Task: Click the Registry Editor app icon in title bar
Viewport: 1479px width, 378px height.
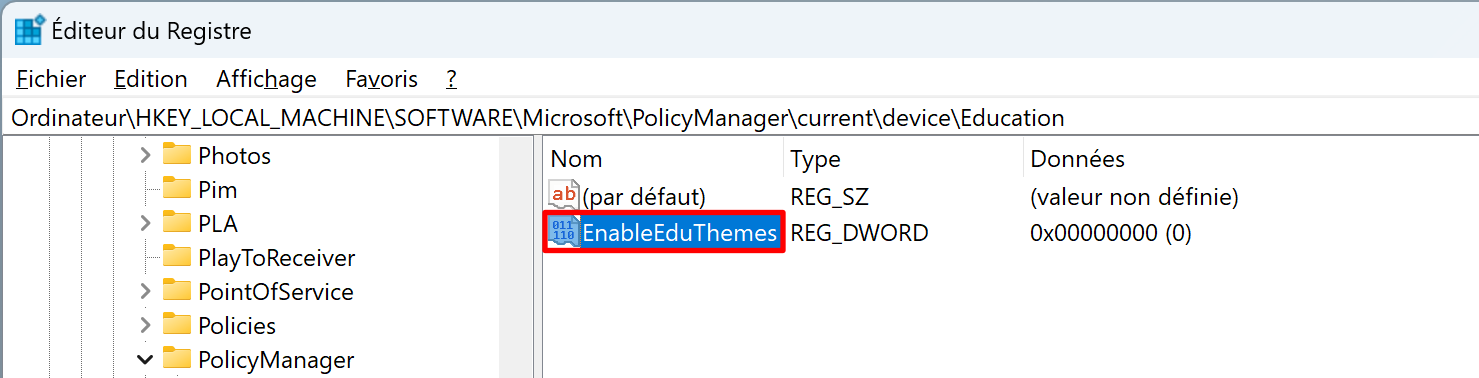Action: coord(28,31)
